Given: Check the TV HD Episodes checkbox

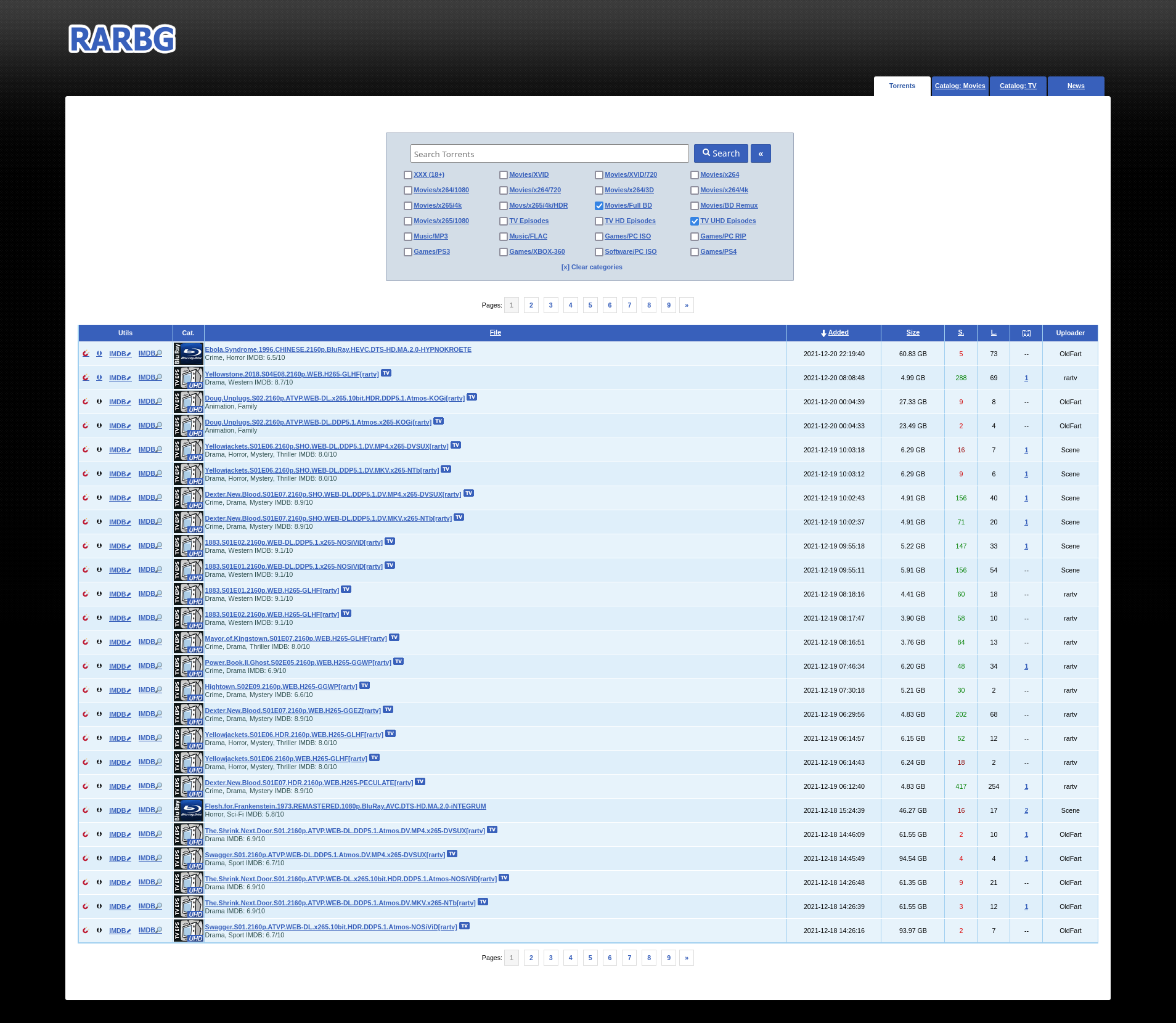Looking at the screenshot, I should pos(598,221).
